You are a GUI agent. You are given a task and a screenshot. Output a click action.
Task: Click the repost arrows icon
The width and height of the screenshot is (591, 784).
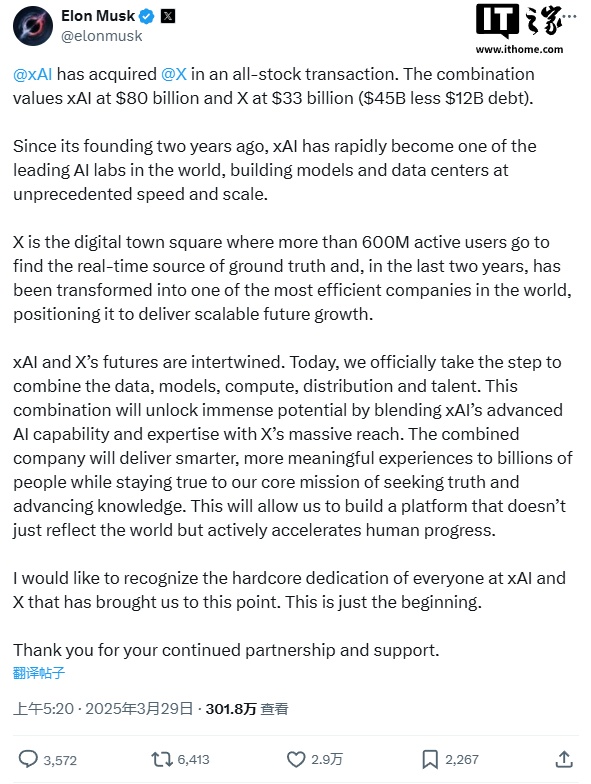(x=162, y=760)
